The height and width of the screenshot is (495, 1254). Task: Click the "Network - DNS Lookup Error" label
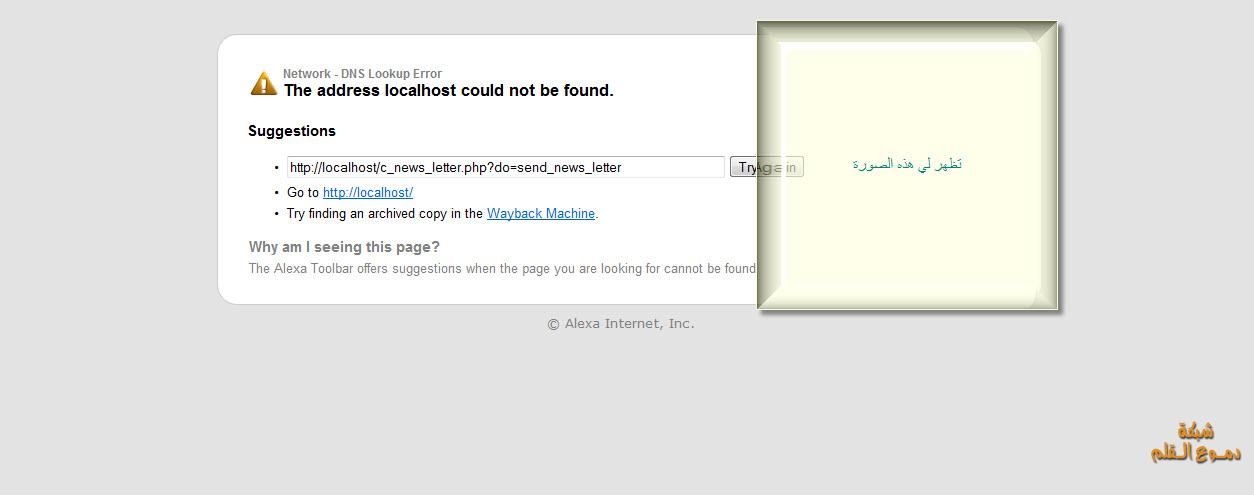tap(362, 73)
